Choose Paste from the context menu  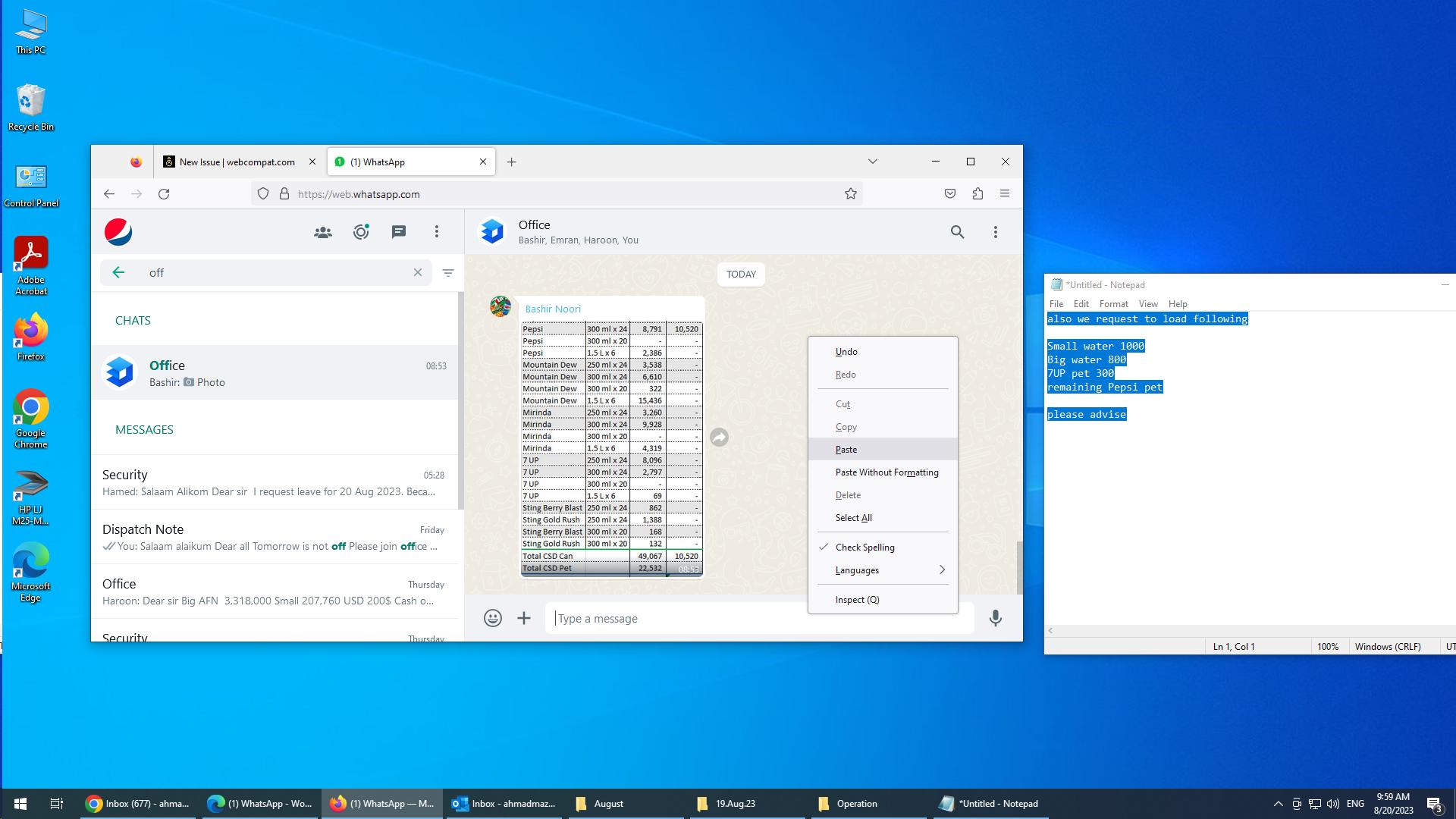pos(846,450)
